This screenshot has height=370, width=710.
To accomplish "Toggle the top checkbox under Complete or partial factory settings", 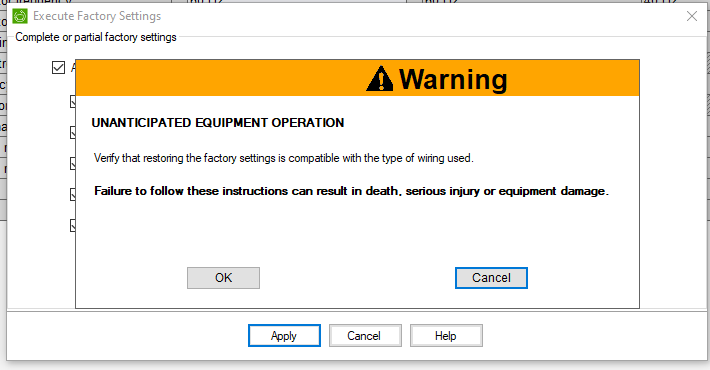I will [x=58, y=68].
